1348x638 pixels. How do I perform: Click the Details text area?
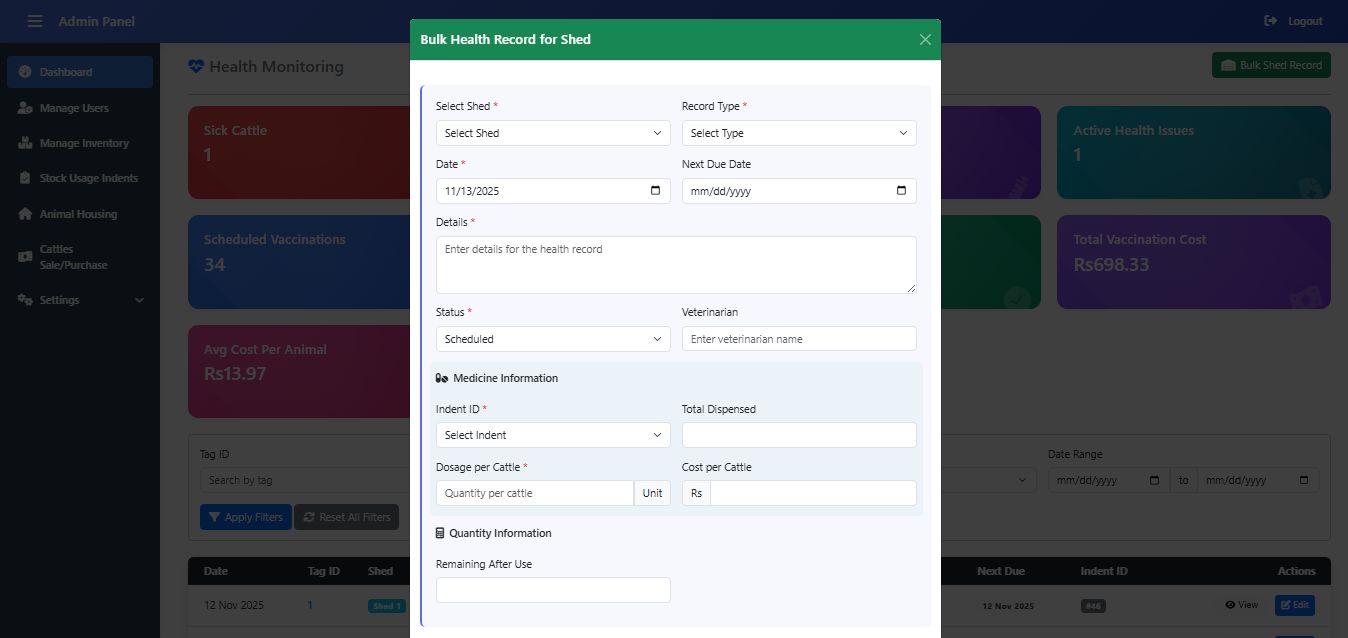click(676, 265)
